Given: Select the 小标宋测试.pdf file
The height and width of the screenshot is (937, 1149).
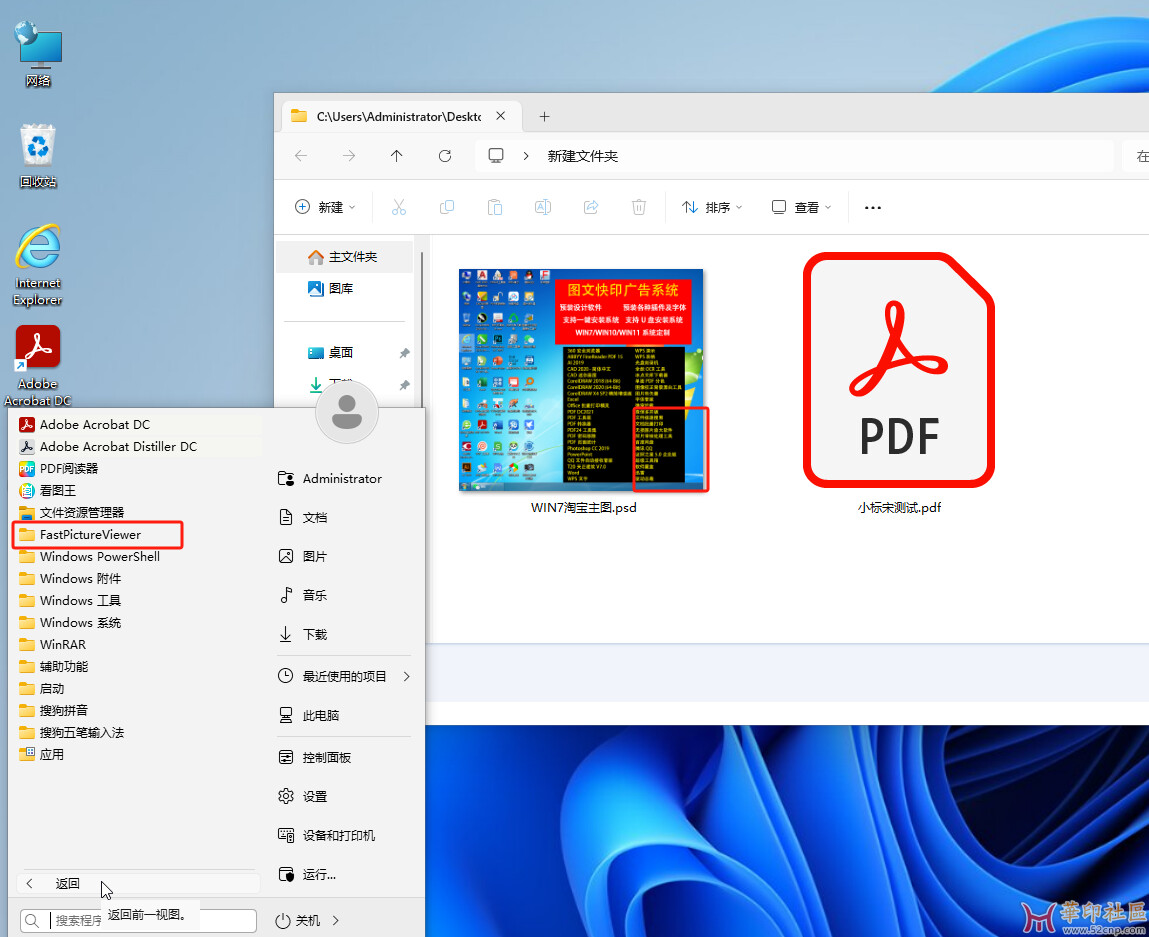Looking at the screenshot, I should click(899, 384).
